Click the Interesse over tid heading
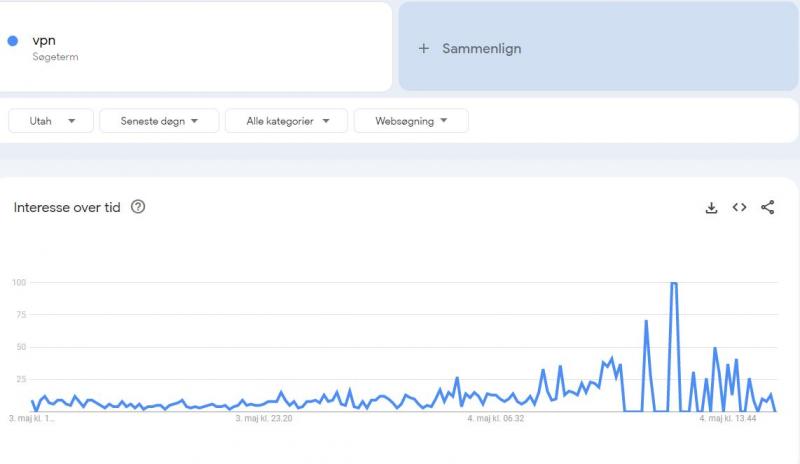The height and width of the screenshot is (464, 800). (67, 207)
